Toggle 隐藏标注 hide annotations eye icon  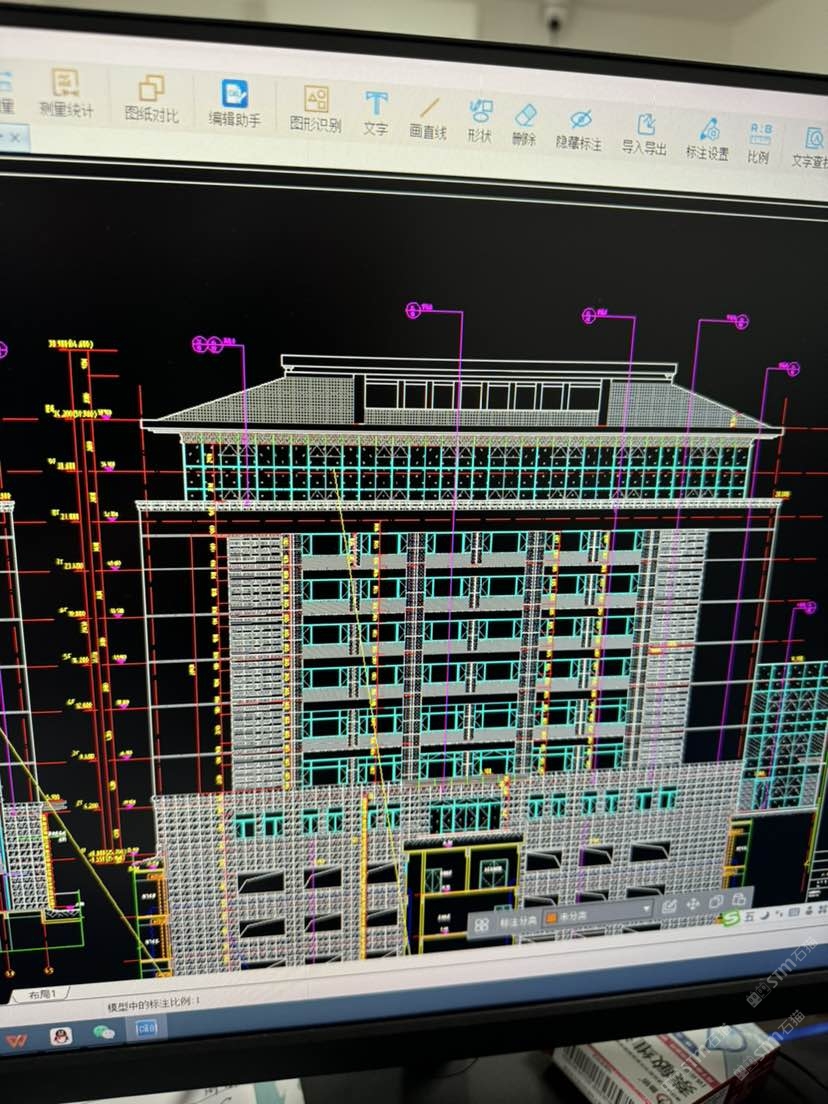click(580, 127)
